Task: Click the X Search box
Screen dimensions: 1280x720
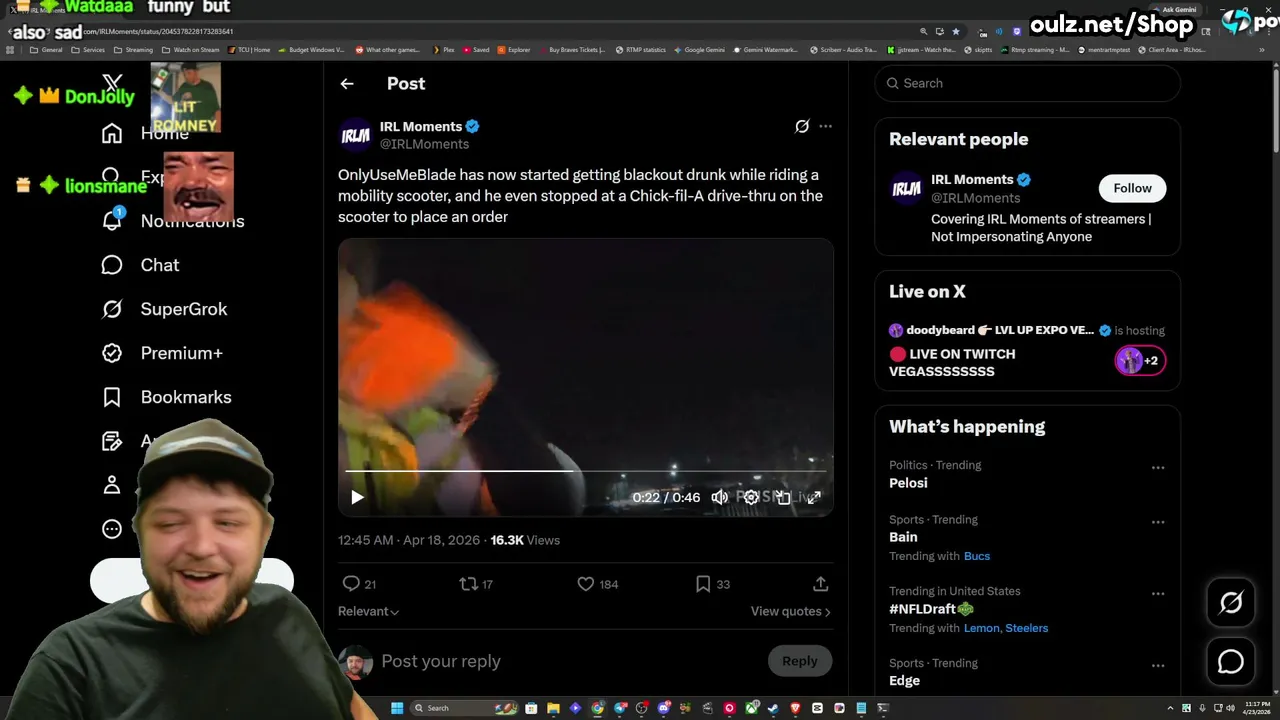Action: coord(1028,83)
